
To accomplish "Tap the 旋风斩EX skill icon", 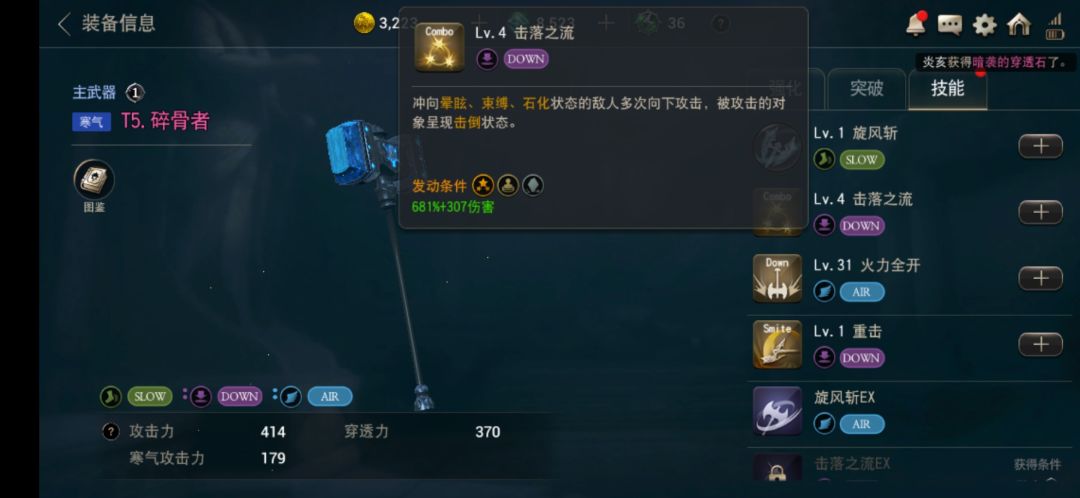I will [777, 411].
